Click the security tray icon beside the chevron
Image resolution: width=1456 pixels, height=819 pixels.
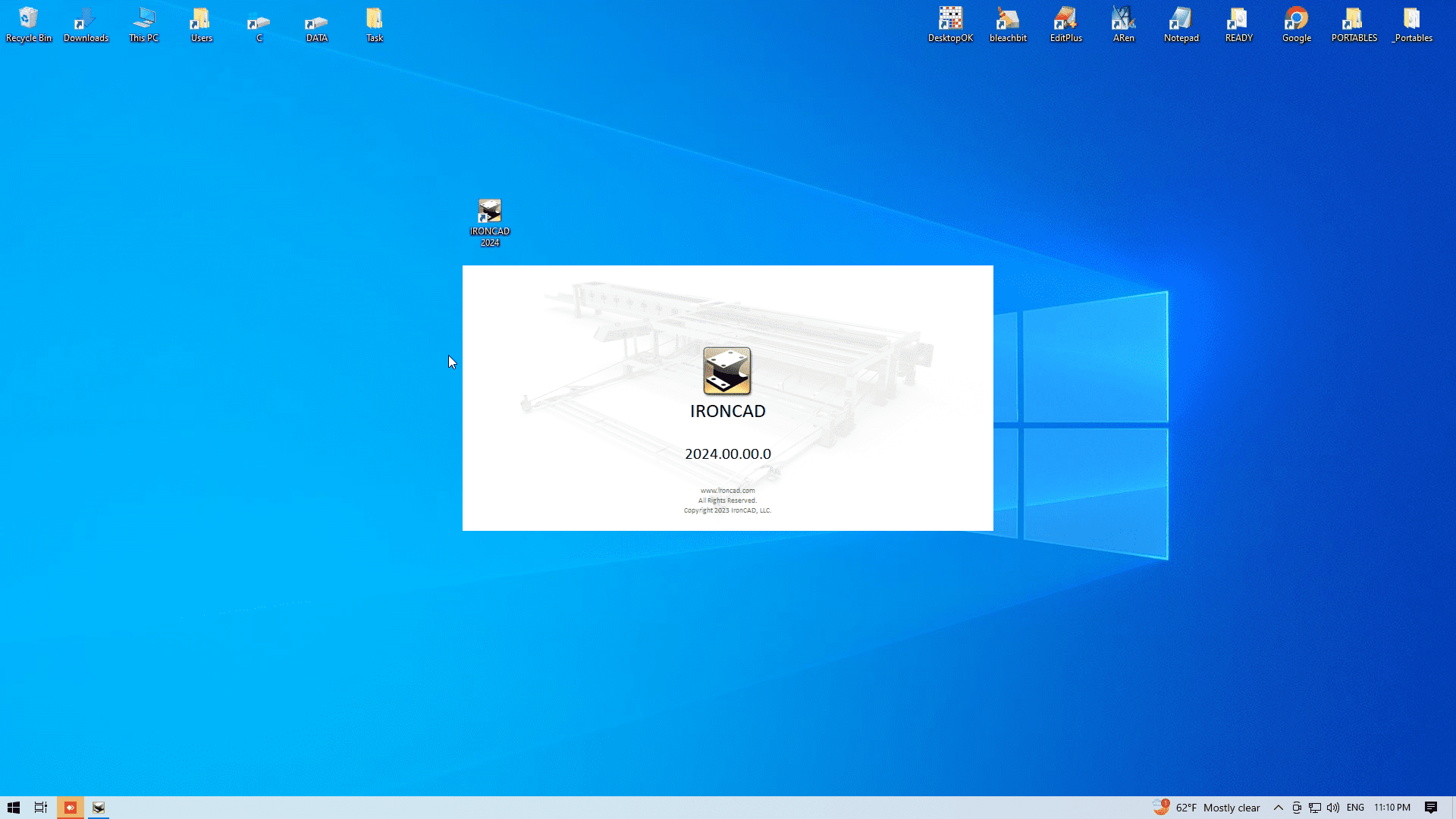[x=1297, y=808]
